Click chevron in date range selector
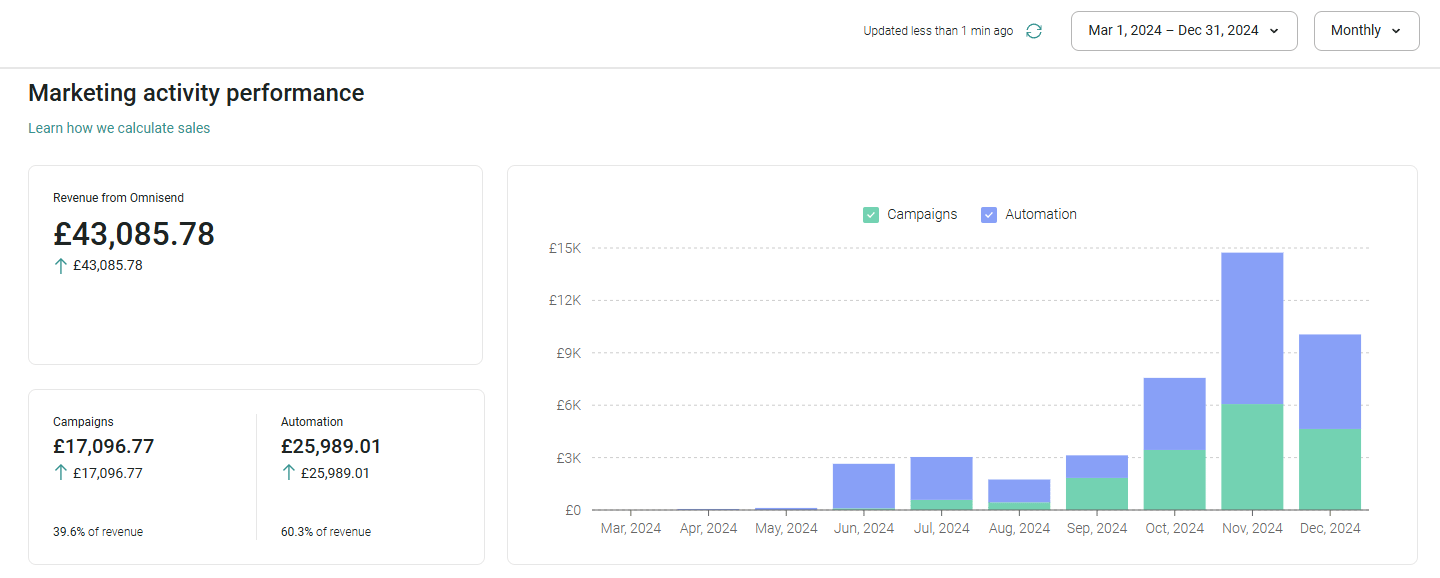The height and width of the screenshot is (578, 1440). (1274, 31)
